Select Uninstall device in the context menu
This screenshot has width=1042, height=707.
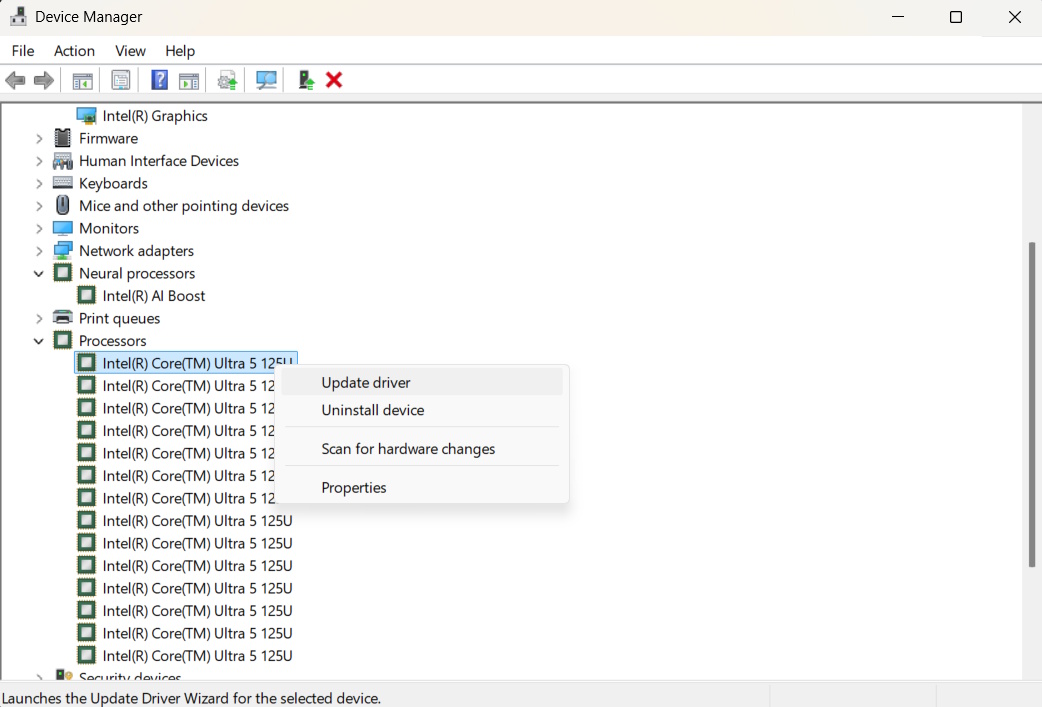pos(372,410)
